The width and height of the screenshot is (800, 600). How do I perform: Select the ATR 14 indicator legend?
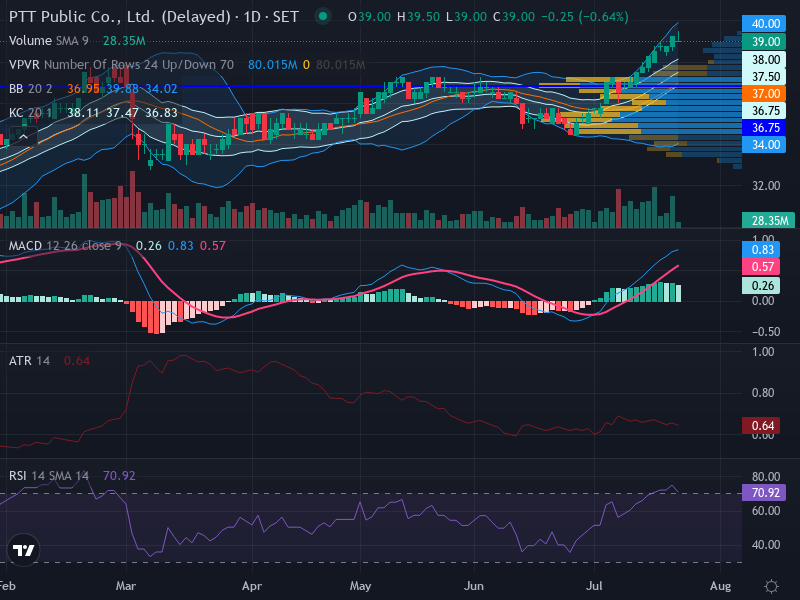coord(30,361)
